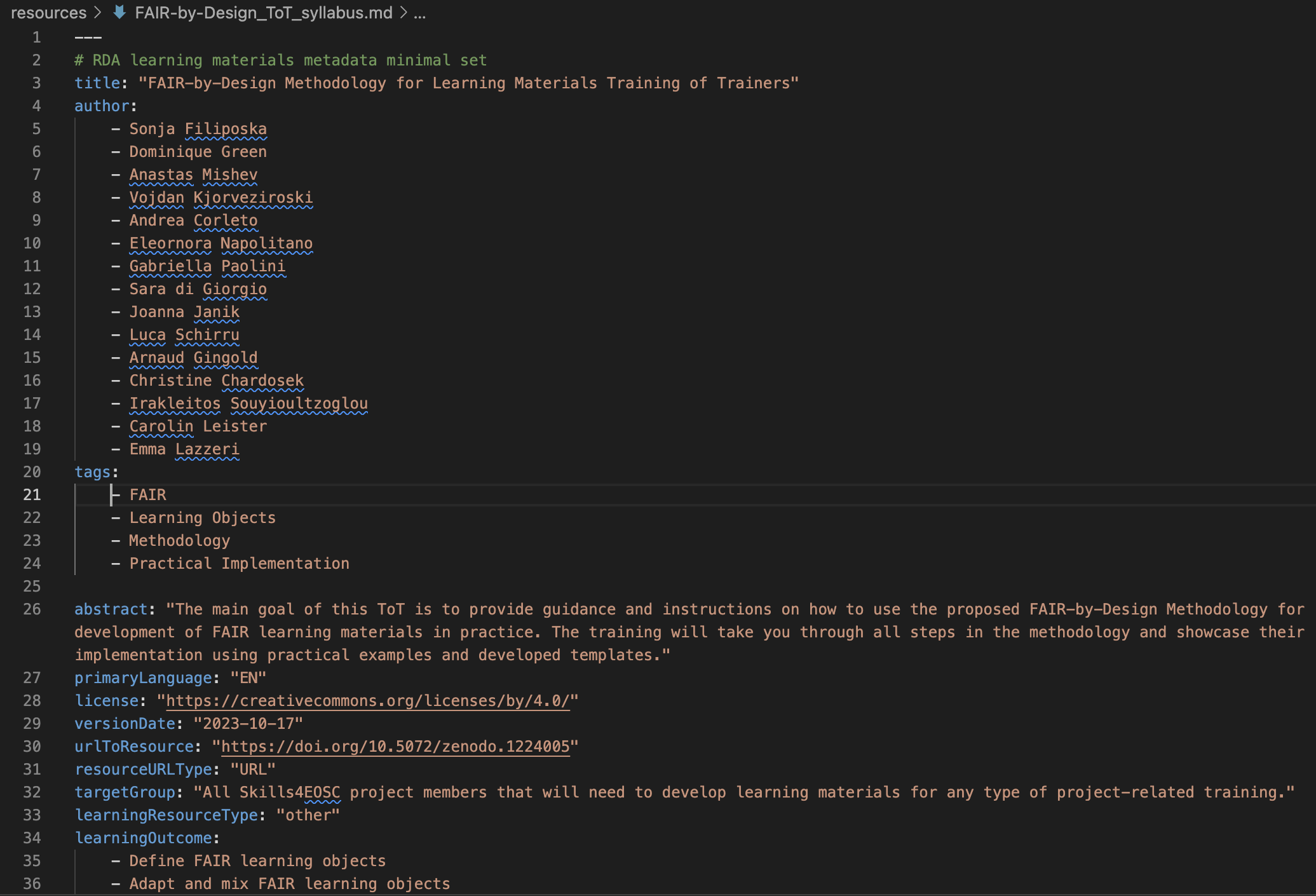Select line number 21 in the gutter
This screenshot has height=896, width=1316.
31,494
